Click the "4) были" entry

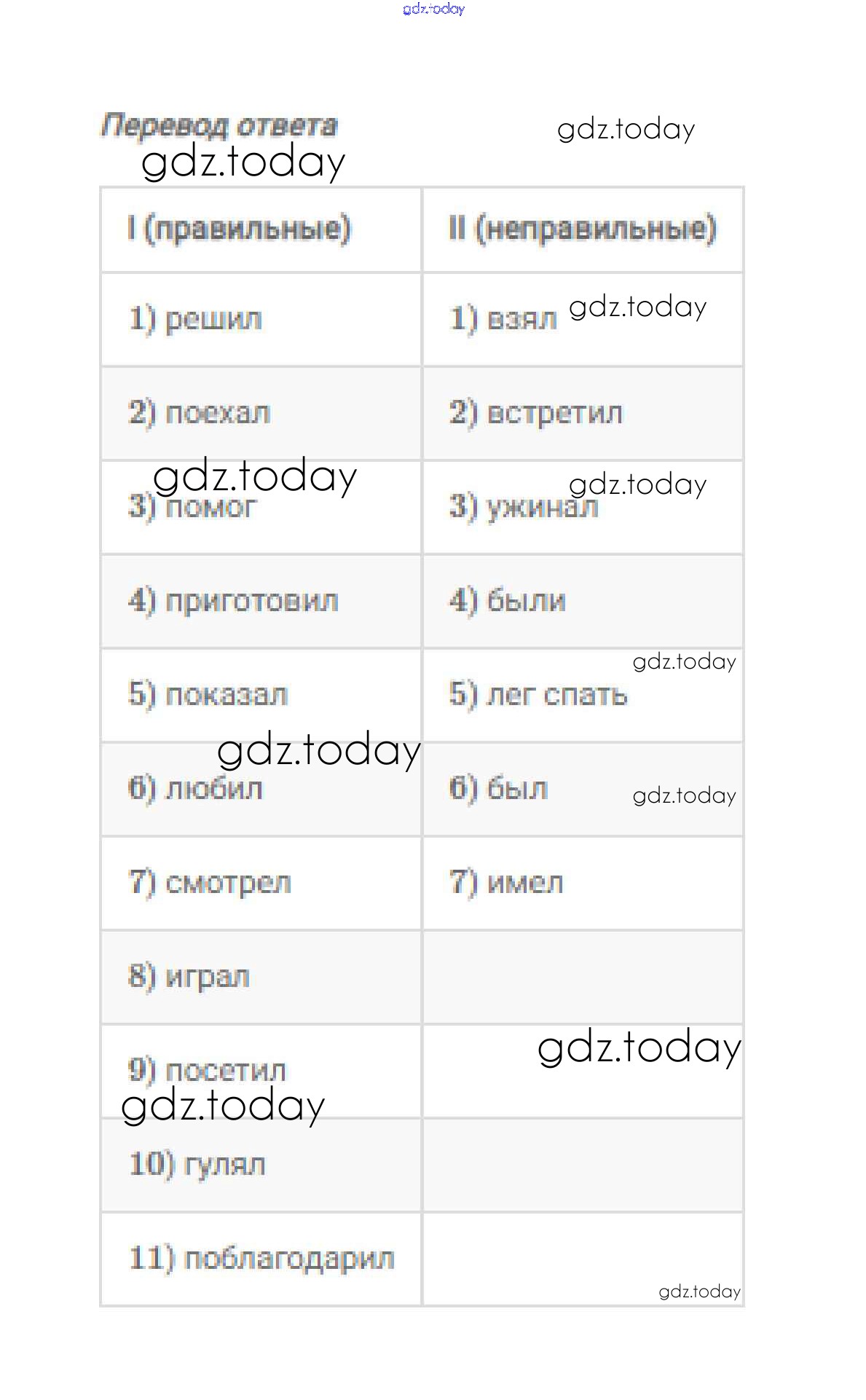[x=508, y=601]
